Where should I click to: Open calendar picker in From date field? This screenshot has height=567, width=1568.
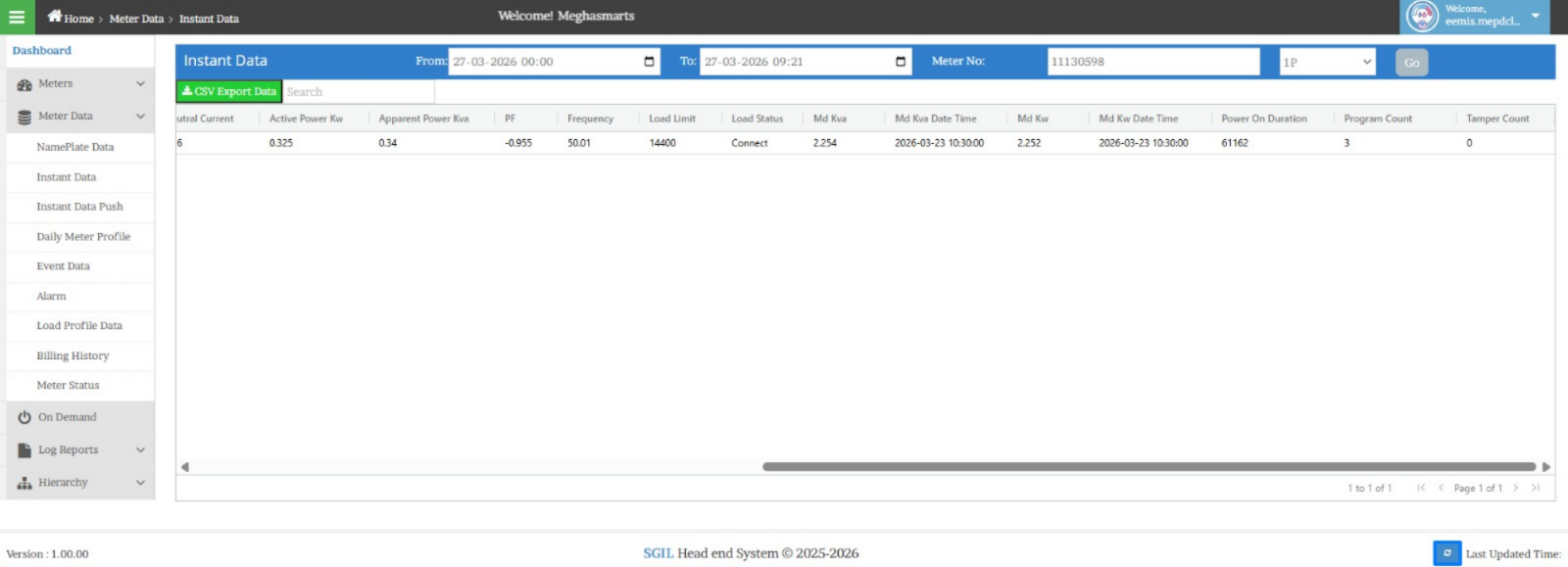click(x=649, y=62)
